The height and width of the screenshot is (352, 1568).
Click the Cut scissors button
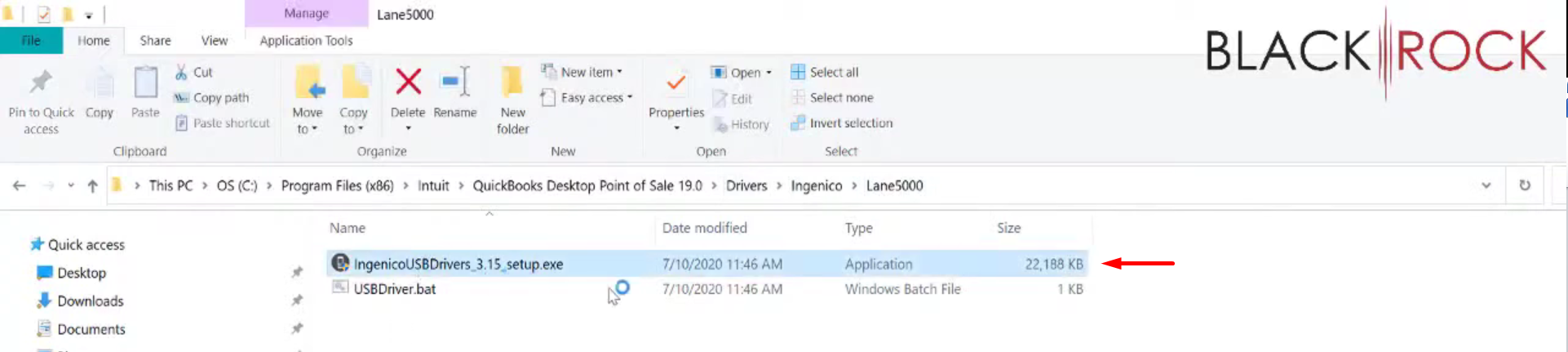tap(193, 72)
